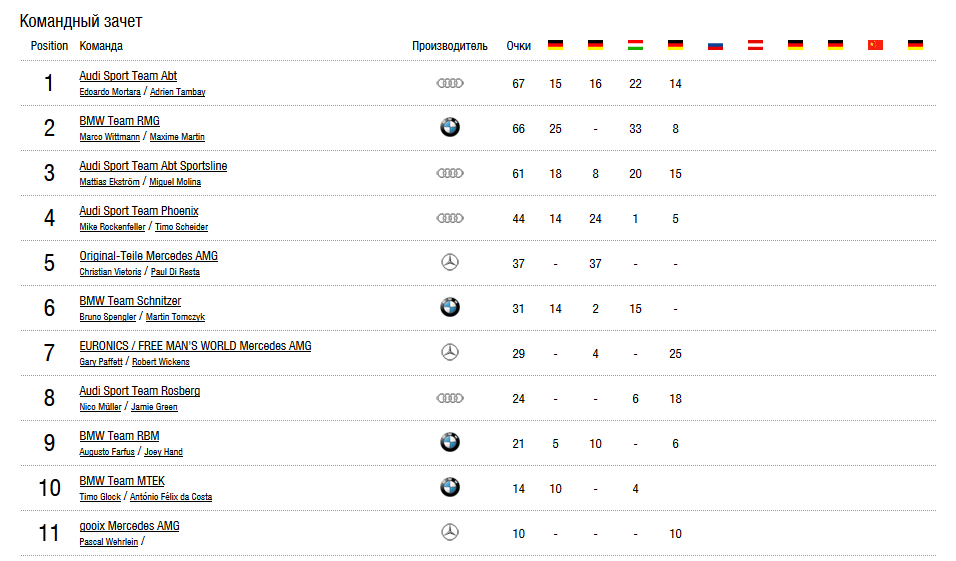This screenshot has height=561, width=956.
Task: Open the EURONICS / FREE MAN'S WORLD Mercedes AMG link
Action: [195, 346]
